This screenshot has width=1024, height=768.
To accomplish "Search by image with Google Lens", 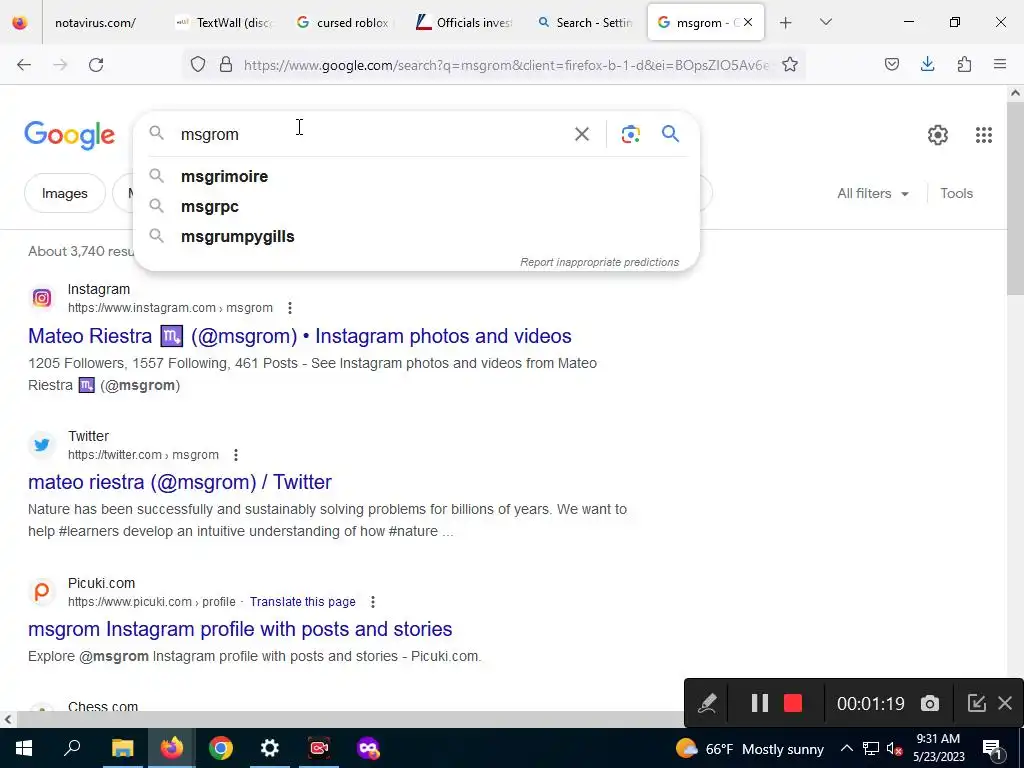I will (630, 135).
